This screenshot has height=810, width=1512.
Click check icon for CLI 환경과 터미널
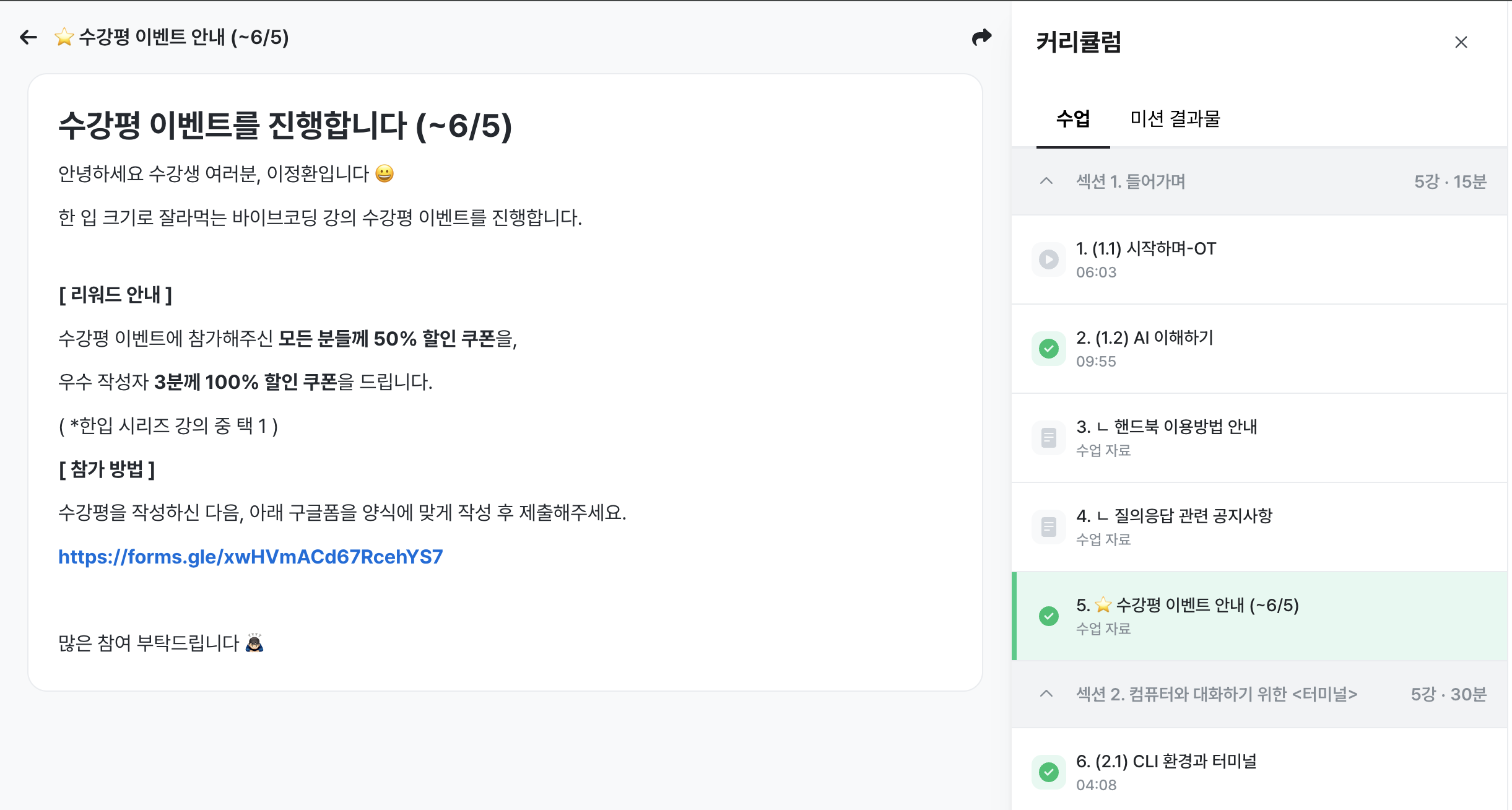point(1049,772)
